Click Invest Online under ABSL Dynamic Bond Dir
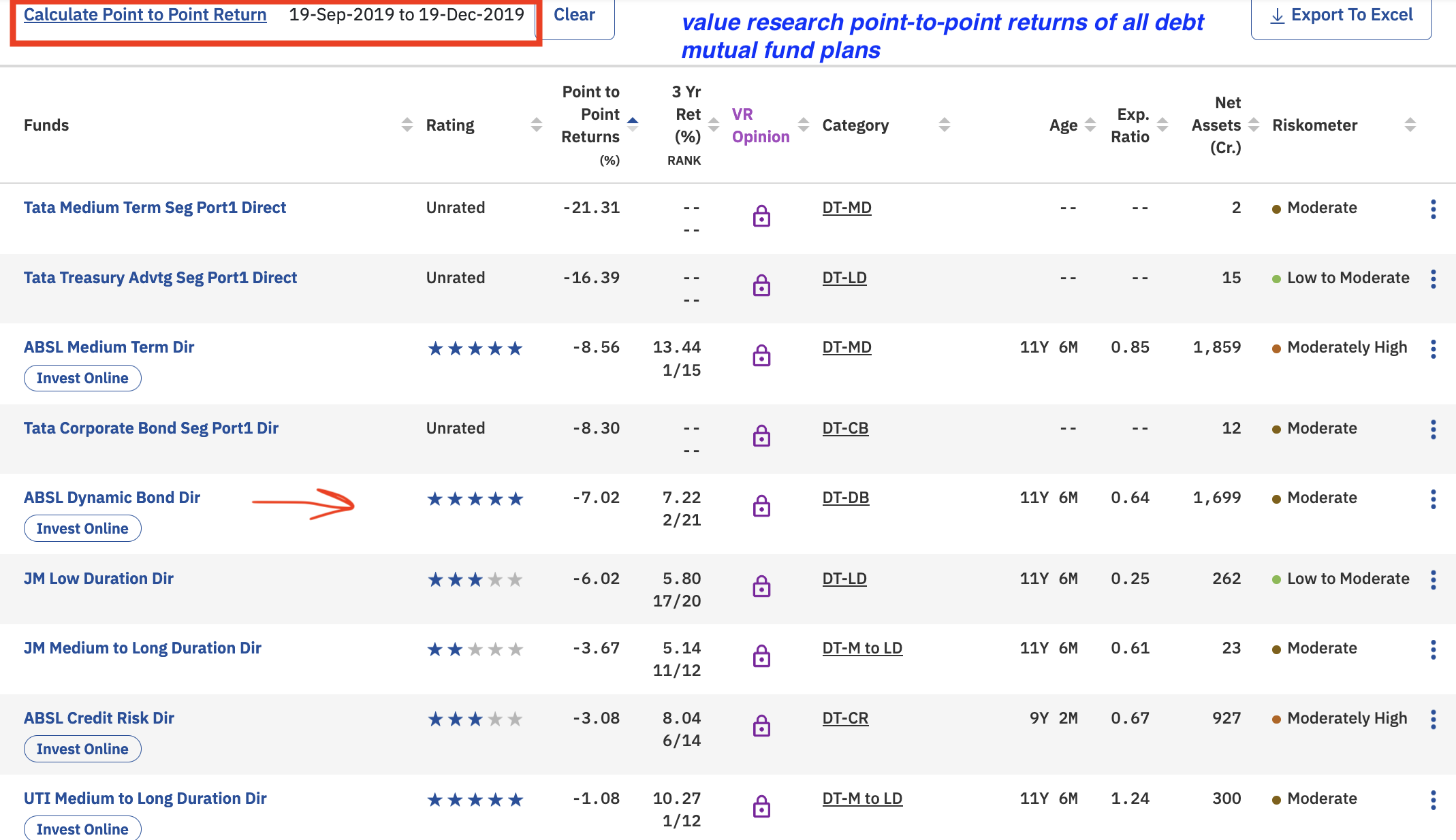This screenshot has height=840, width=1456. (82, 528)
